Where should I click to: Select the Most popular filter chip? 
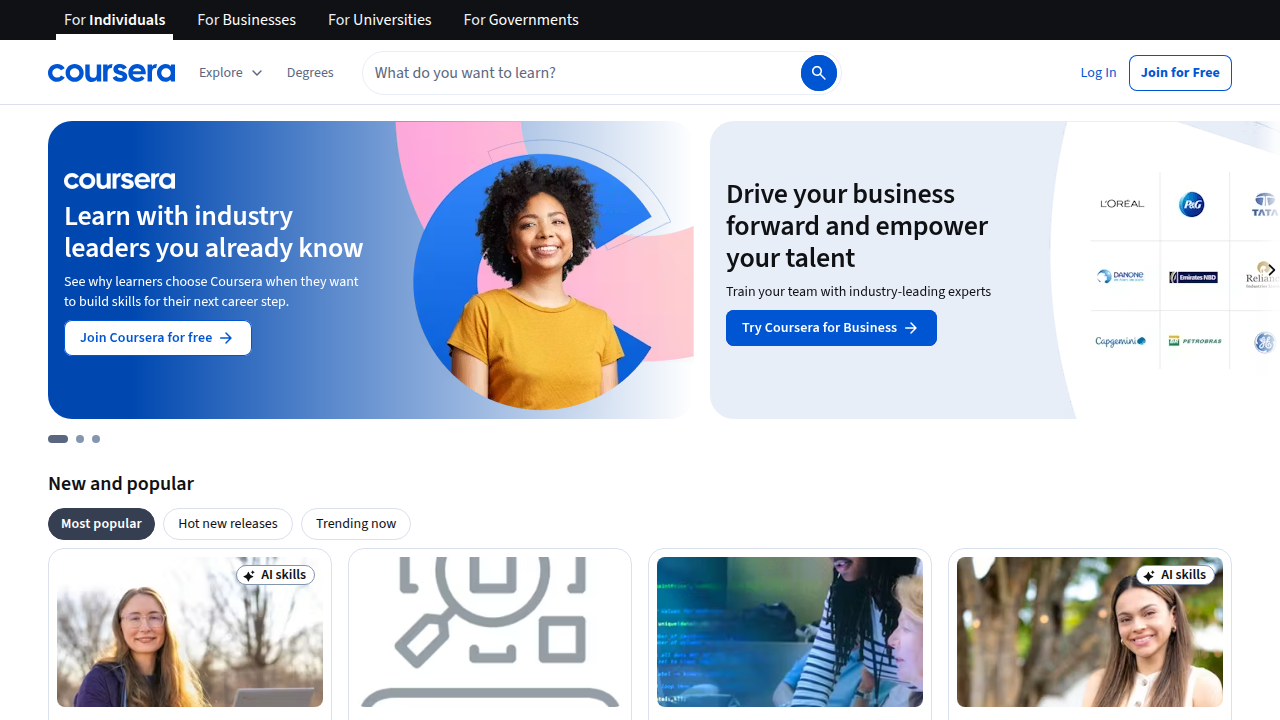(101, 524)
